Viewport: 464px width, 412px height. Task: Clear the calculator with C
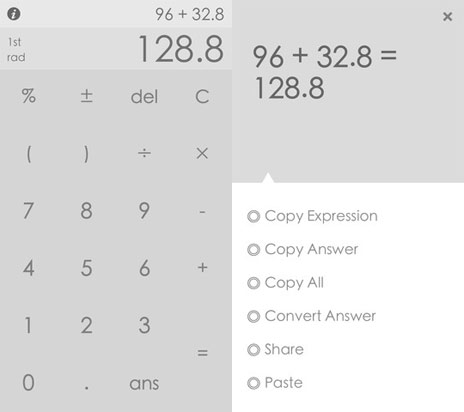point(202,97)
